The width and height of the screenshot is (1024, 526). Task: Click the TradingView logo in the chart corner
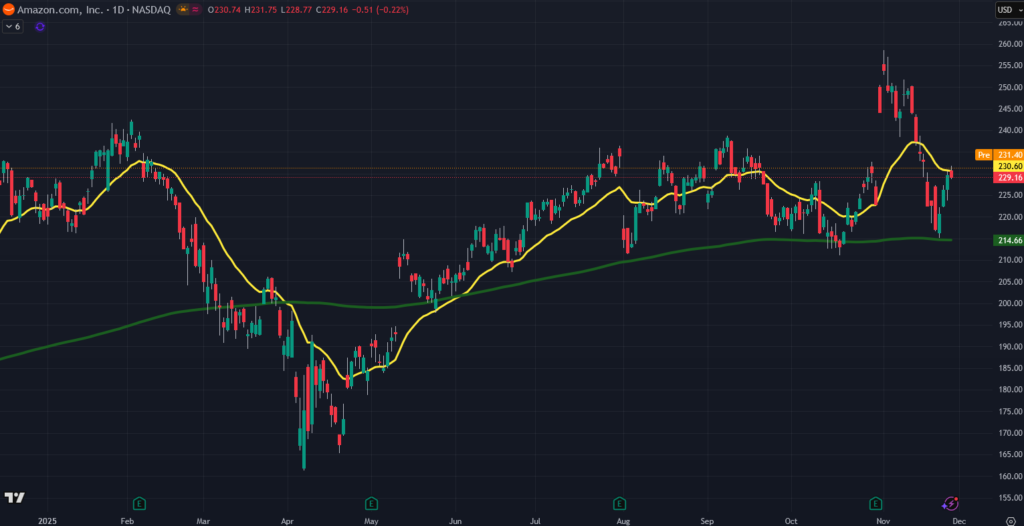(x=14, y=497)
